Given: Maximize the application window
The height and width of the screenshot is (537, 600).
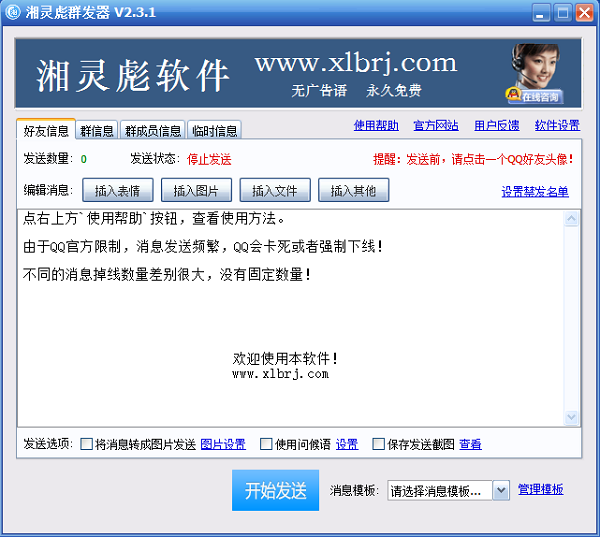Looking at the screenshot, I should pyautogui.click(x=562, y=13).
